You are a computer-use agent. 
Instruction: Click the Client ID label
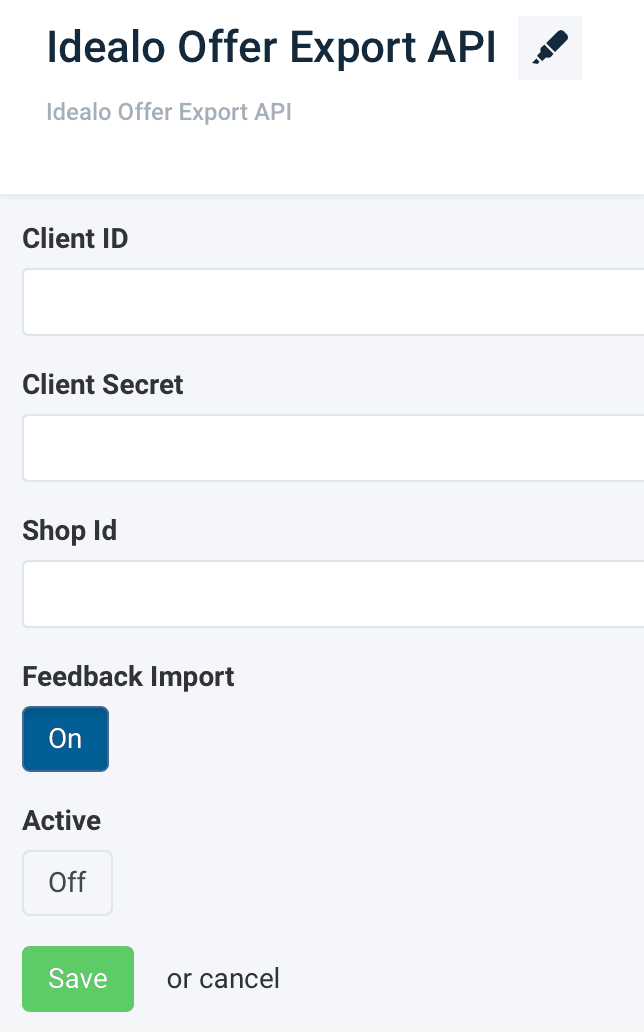coord(75,239)
